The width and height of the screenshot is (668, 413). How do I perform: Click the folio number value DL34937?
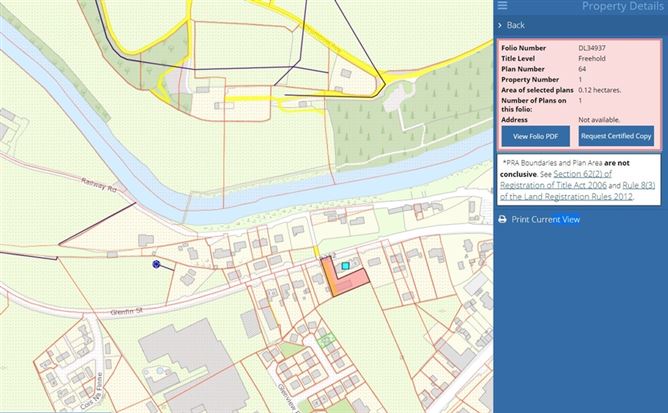pyautogui.click(x=592, y=48)
